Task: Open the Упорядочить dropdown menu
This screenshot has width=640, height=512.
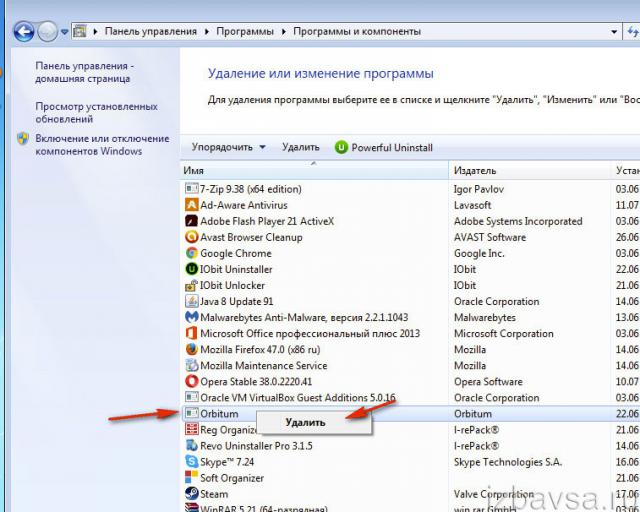Action: pos(229,147)
